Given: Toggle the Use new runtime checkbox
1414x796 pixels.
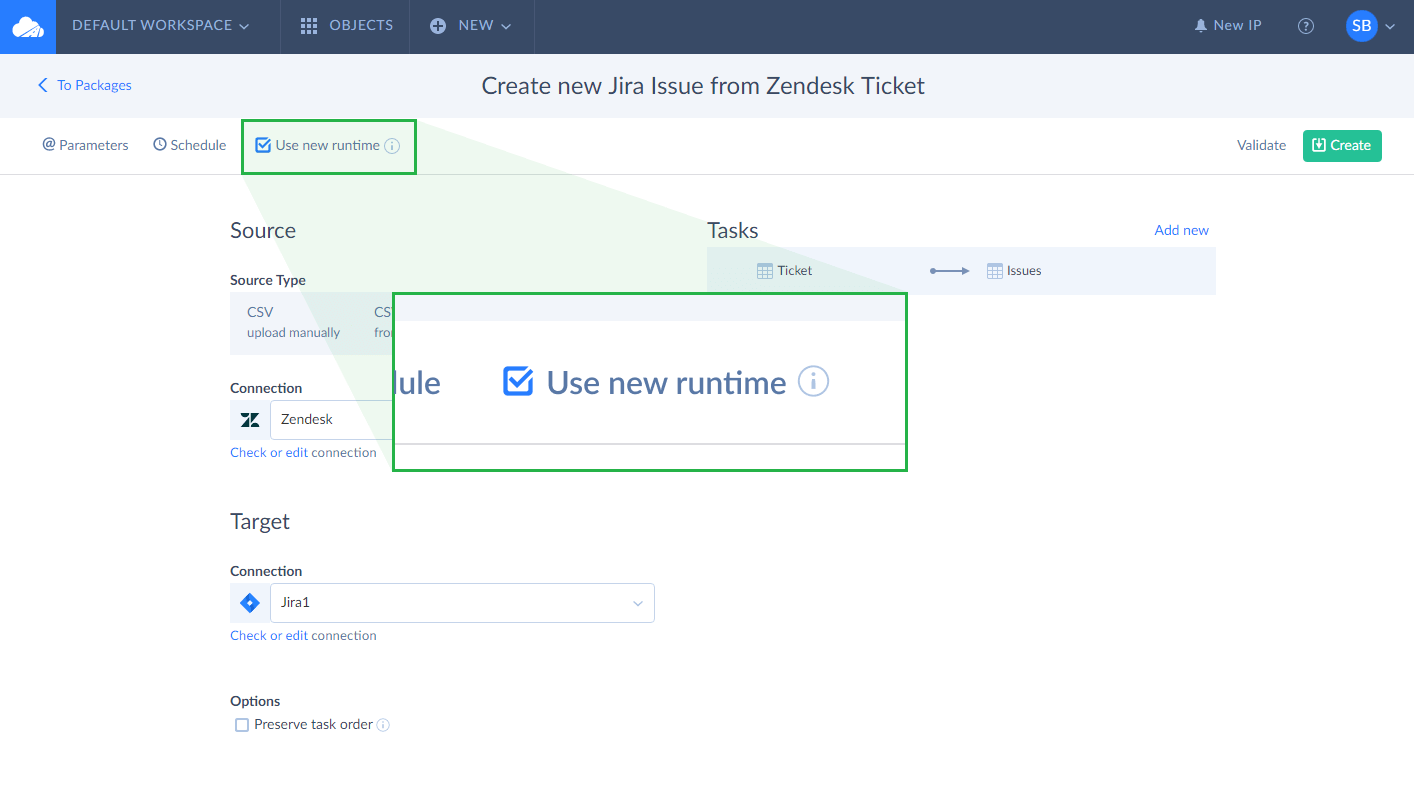Looking at the screenshot, I should (x=263, y=145).
